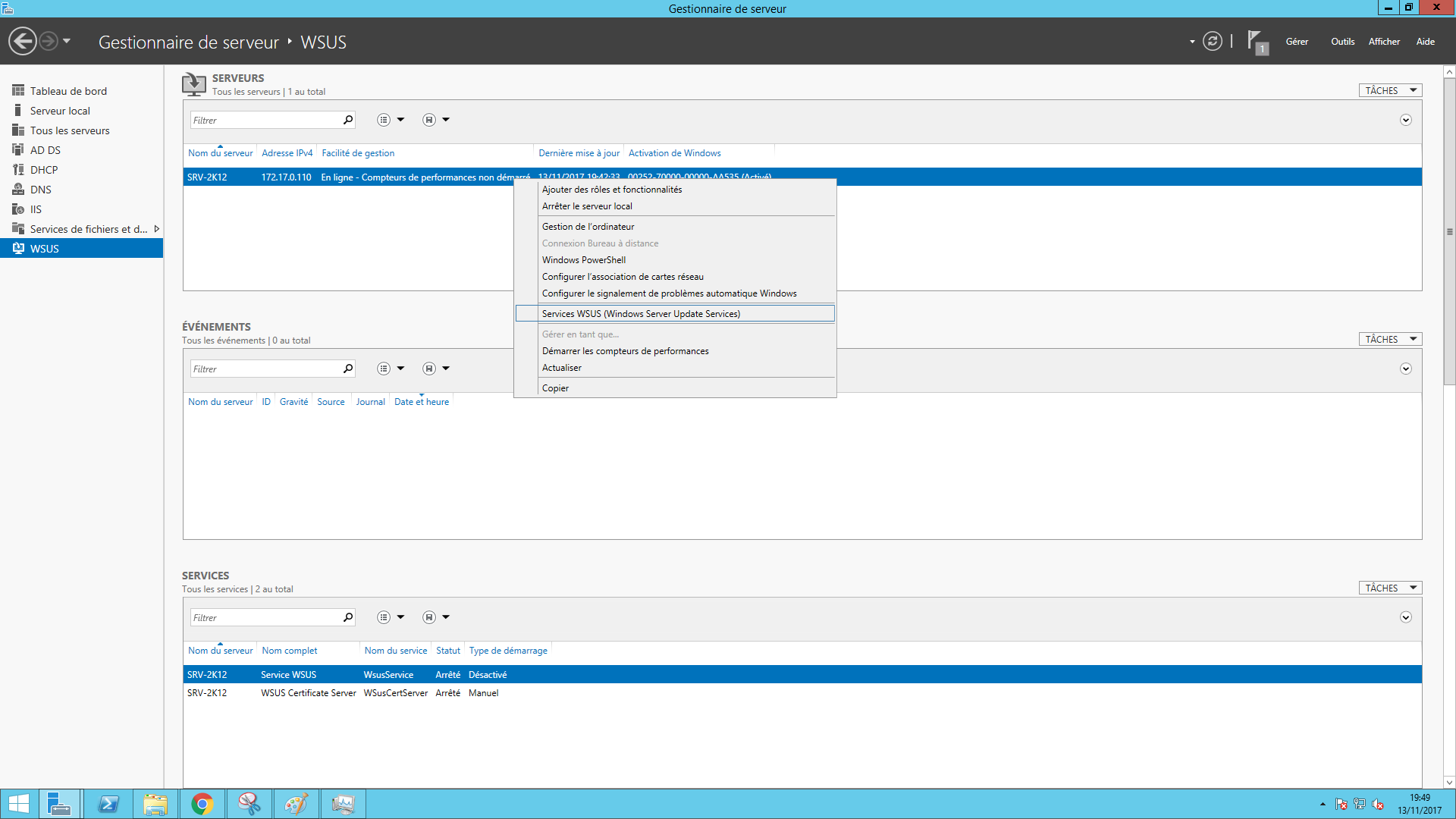
Task: Open the Gérer menu
Action: tap(1297, 42)
